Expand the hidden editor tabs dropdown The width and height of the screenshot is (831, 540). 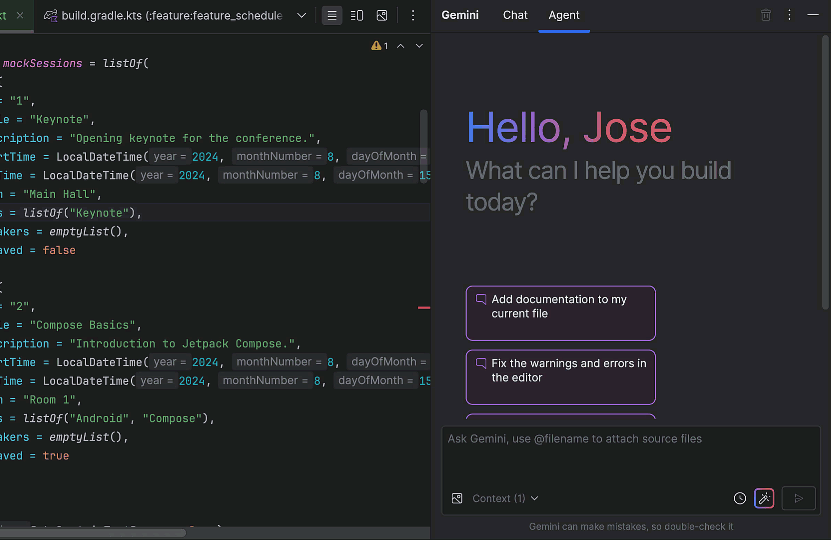[x=302, y=15]
